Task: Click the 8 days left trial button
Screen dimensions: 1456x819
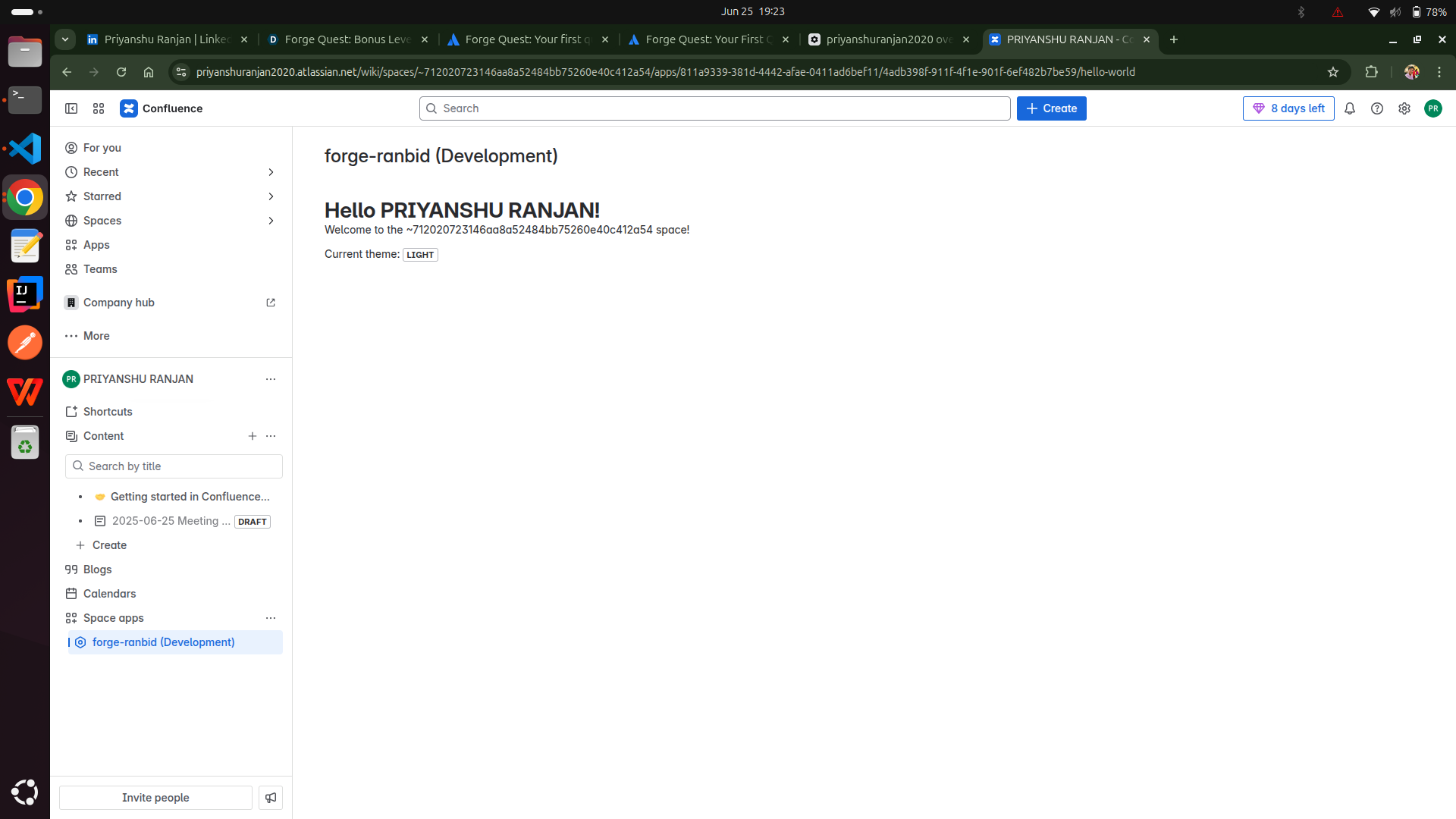Action: pyautogui.click(x=1288, y=108)
